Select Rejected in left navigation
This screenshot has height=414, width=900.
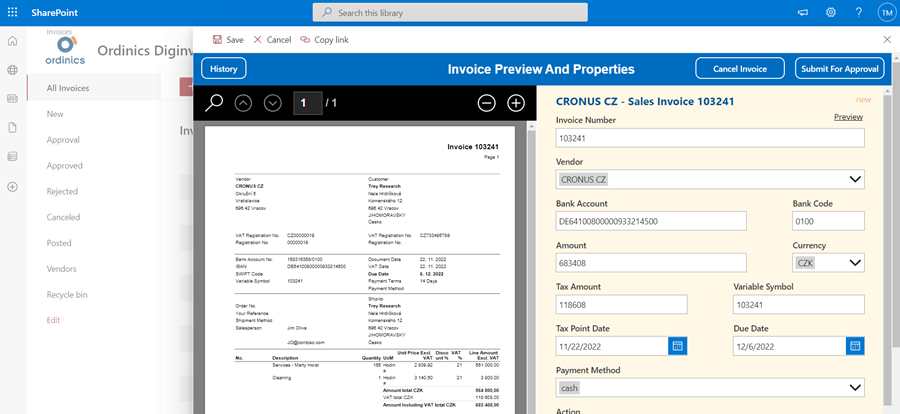63,191
